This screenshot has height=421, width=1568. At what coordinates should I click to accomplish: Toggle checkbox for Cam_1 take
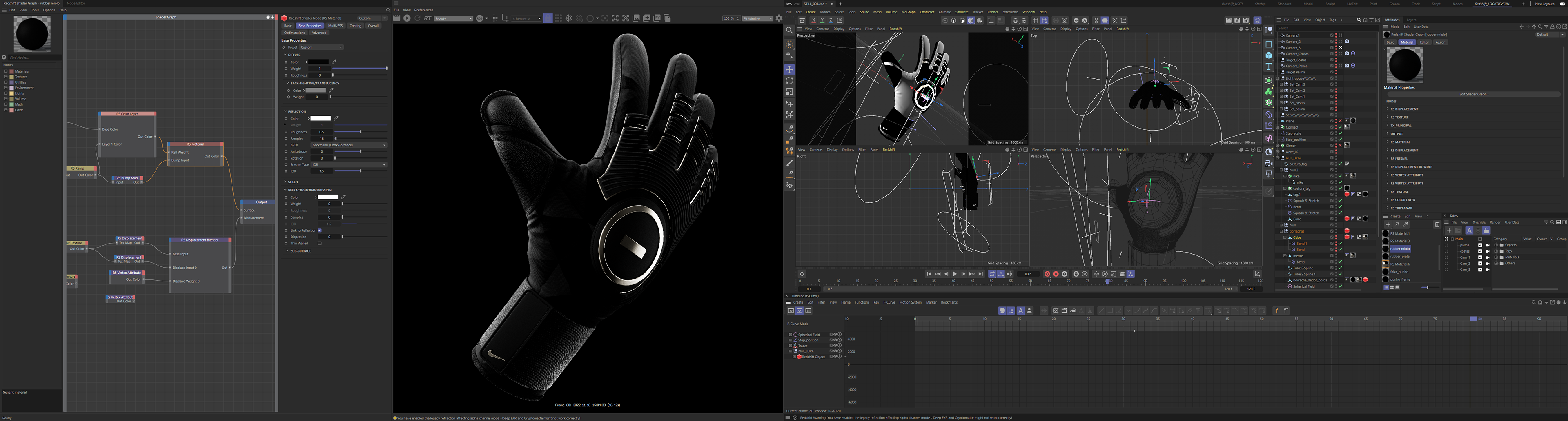point(1480,257)
